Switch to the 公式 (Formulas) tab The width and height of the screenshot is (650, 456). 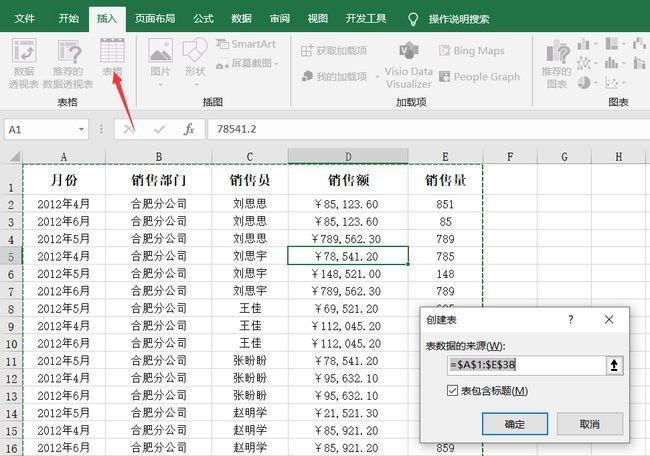[203, 19]
